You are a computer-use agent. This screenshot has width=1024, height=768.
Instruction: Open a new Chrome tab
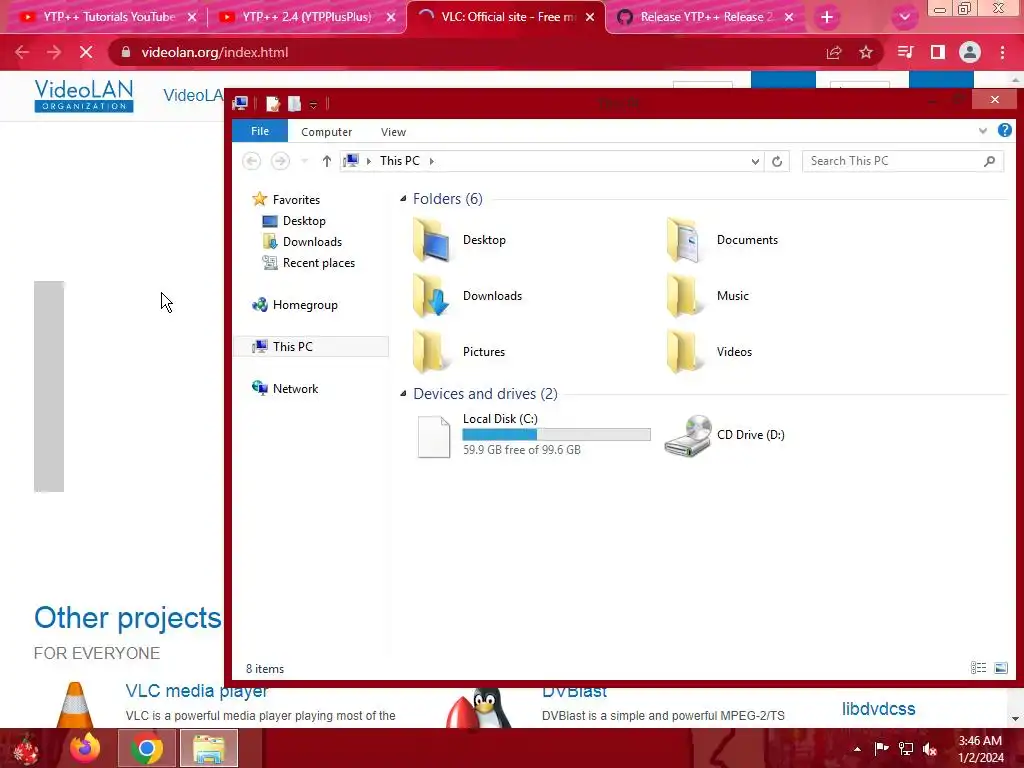[827, 18]
